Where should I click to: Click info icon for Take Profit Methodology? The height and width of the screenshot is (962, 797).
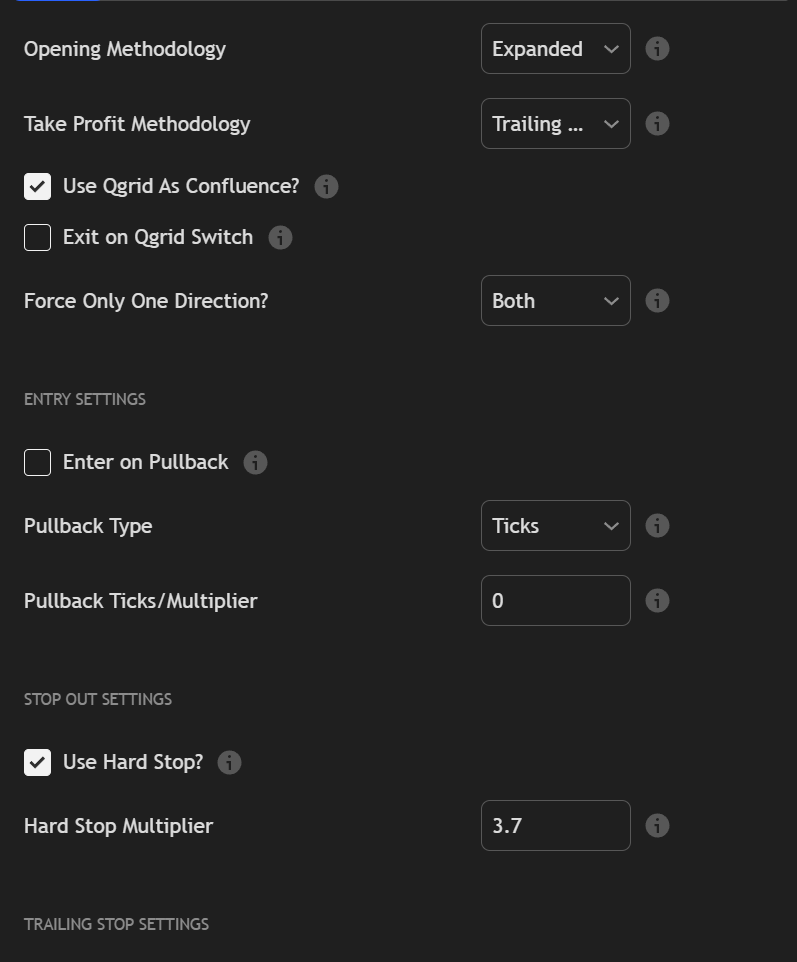657,124
